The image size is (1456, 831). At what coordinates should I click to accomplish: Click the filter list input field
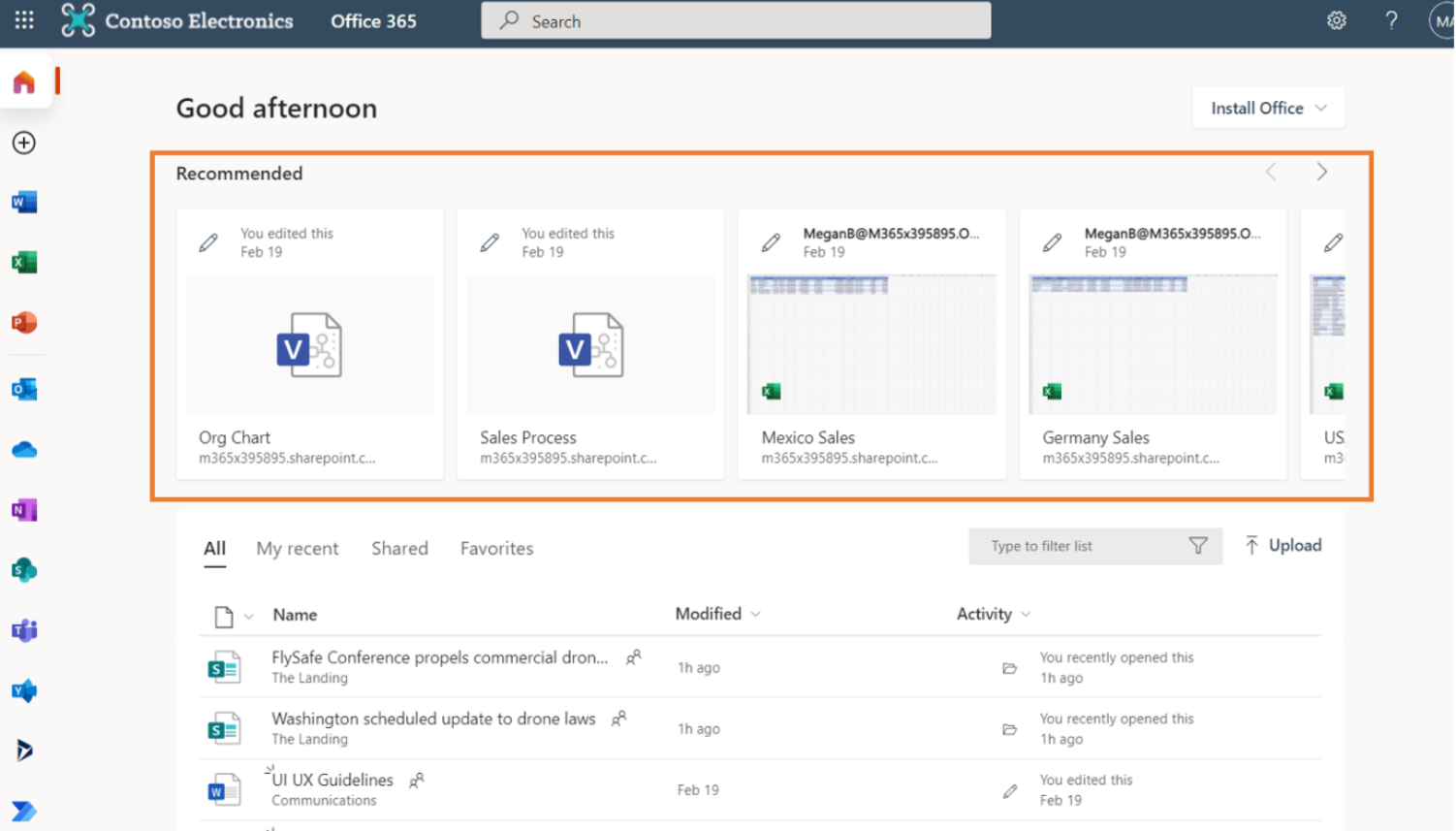tap(1076, 546)
